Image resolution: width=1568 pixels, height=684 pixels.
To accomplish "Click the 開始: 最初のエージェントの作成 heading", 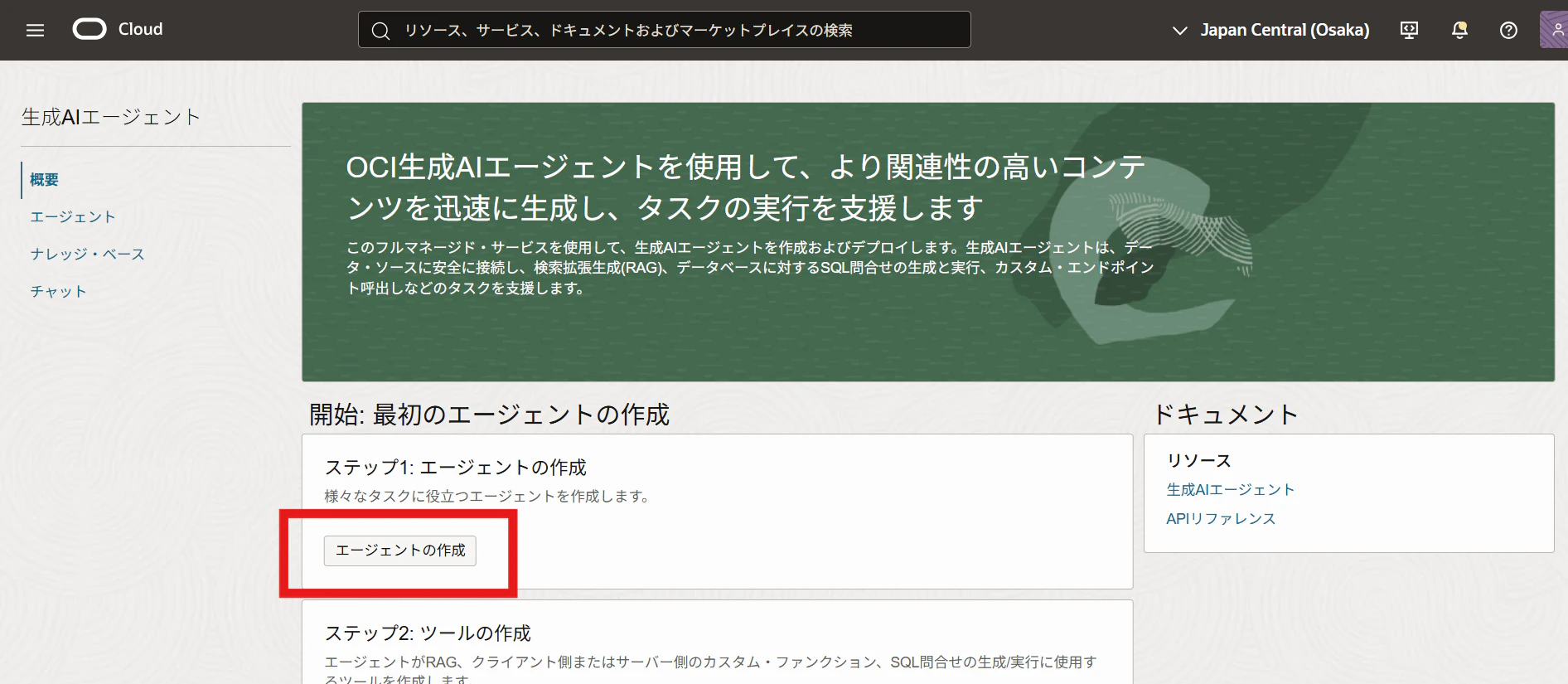I will (x=489, y=415).
